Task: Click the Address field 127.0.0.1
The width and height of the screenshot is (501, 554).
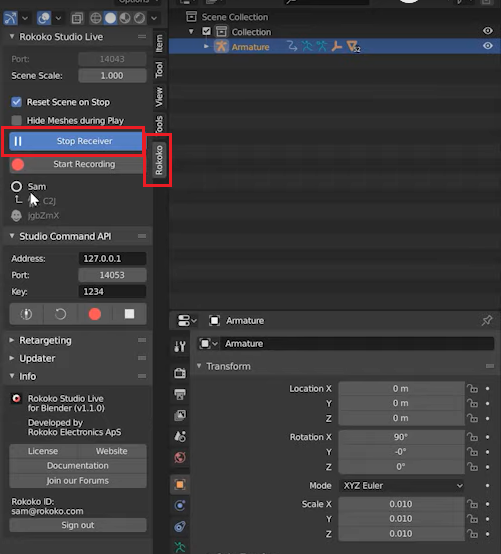Action: 112,259
